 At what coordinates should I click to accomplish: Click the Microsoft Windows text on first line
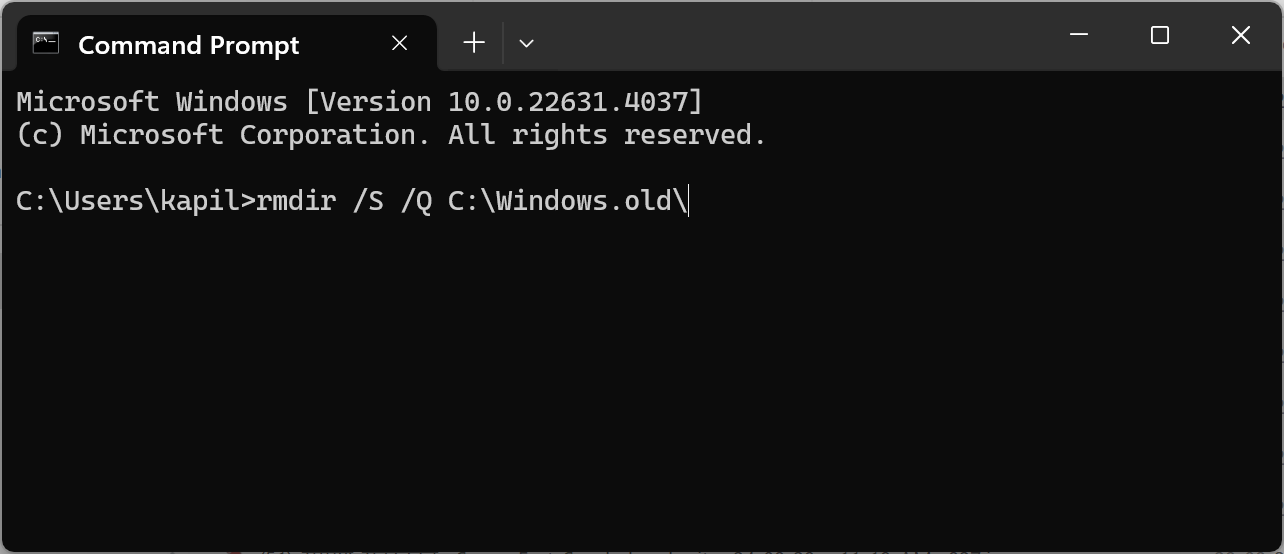pyautogui.click(x=151, y=102)
